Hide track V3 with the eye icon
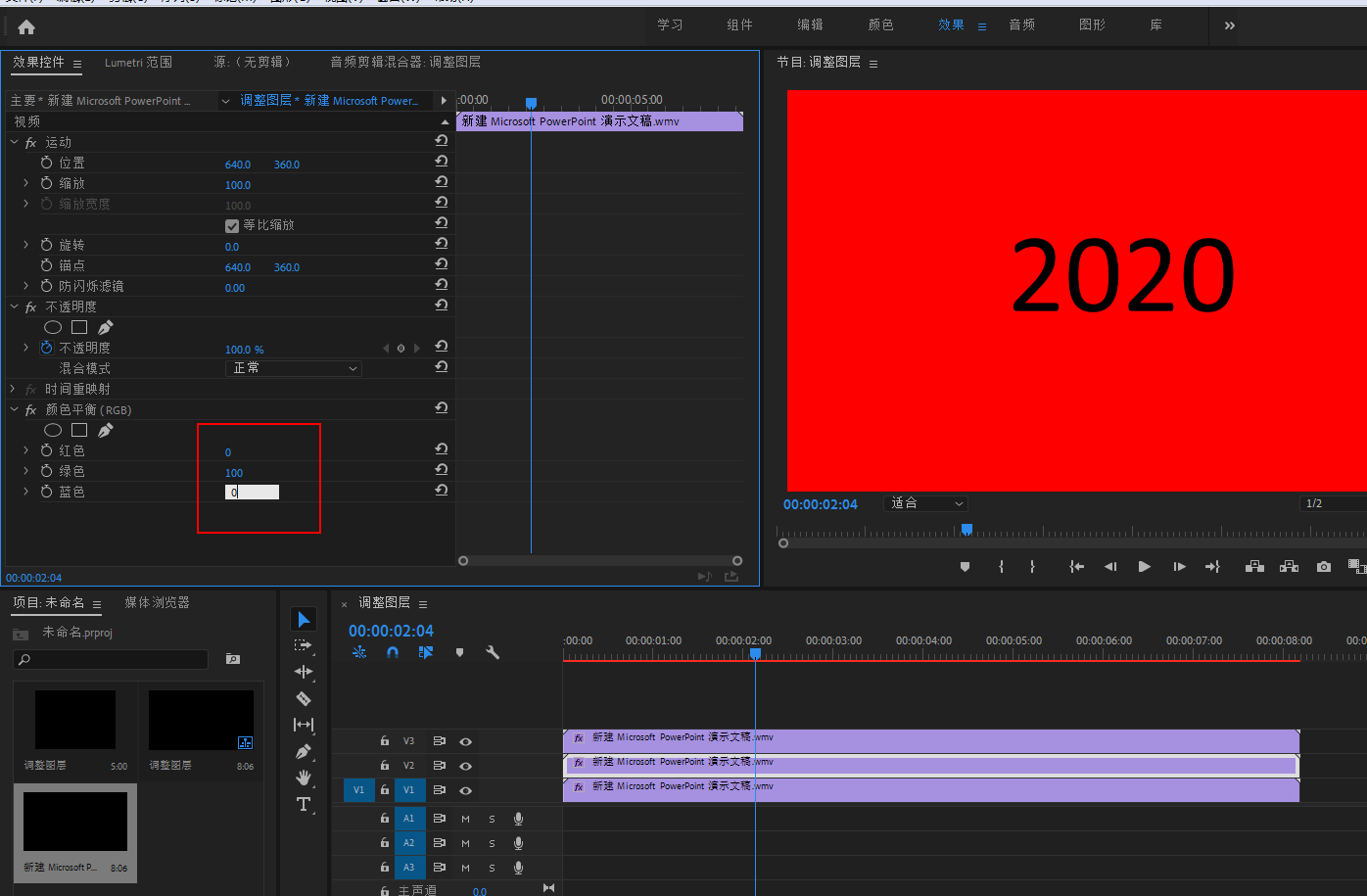Image resolution: width=1367 pixels, height=896 pixels. (x=466, y=741)
